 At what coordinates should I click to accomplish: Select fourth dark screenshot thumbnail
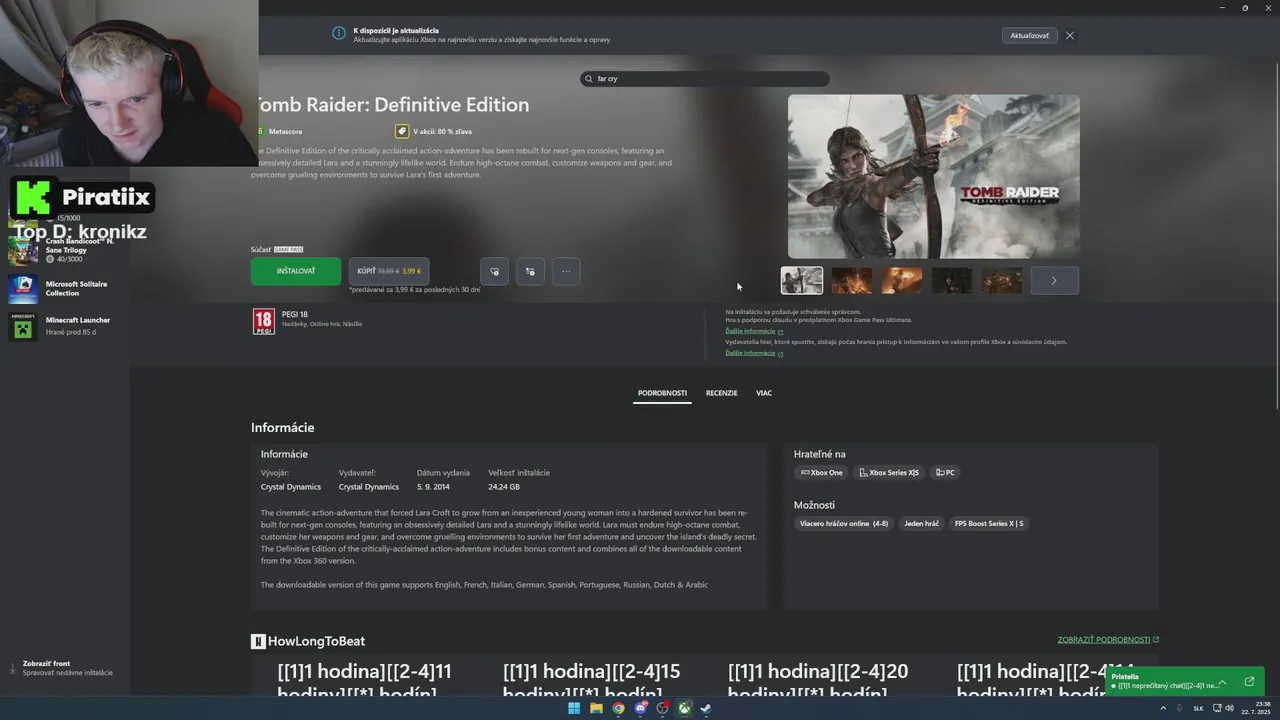pos(952,281)
